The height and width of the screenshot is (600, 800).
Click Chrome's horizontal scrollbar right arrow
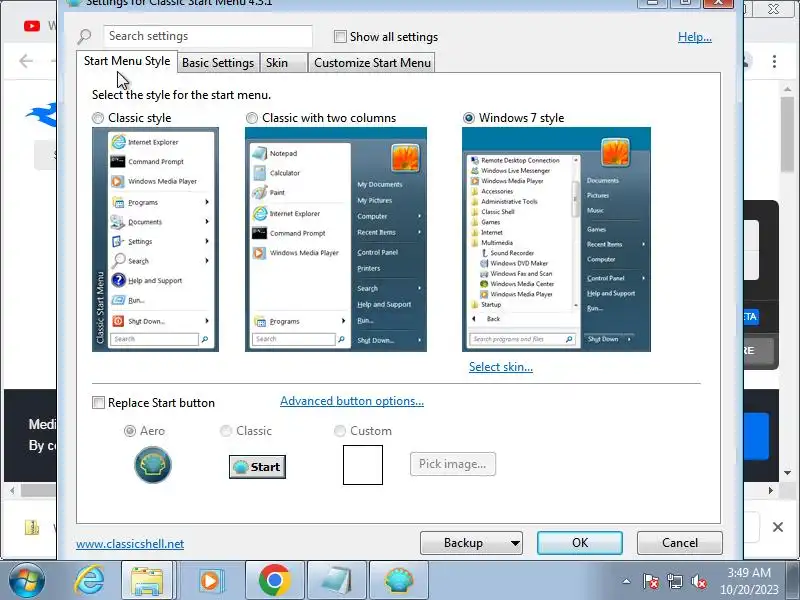pos(771,490)
